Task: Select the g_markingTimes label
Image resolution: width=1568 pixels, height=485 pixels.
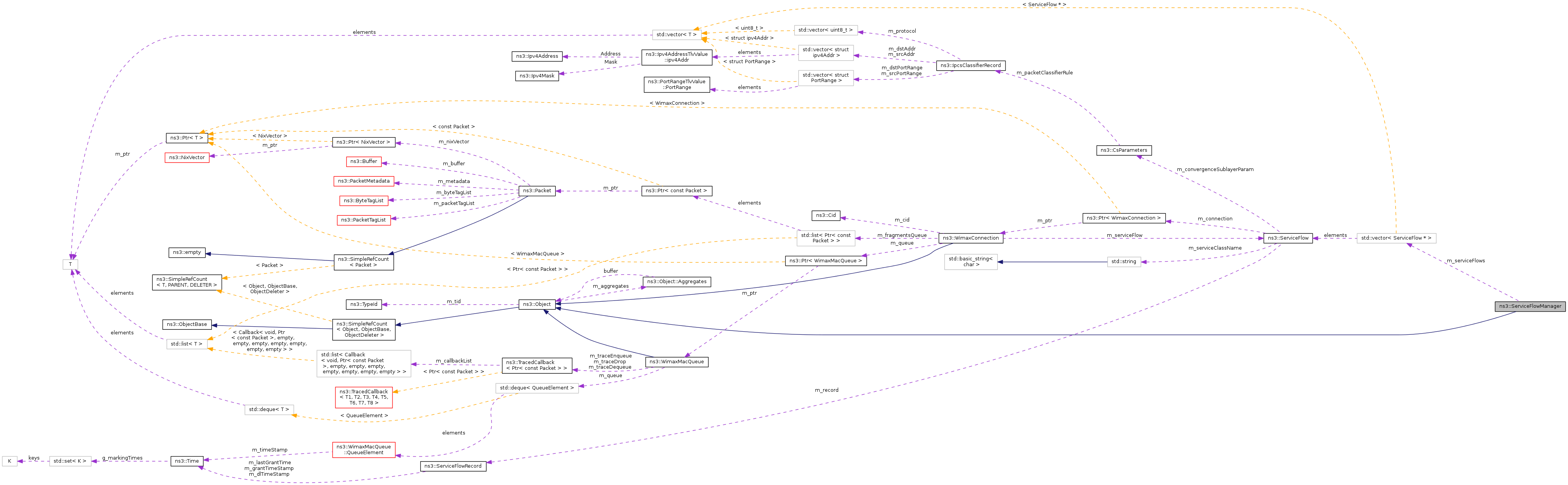Action: (x=122, y=458)
